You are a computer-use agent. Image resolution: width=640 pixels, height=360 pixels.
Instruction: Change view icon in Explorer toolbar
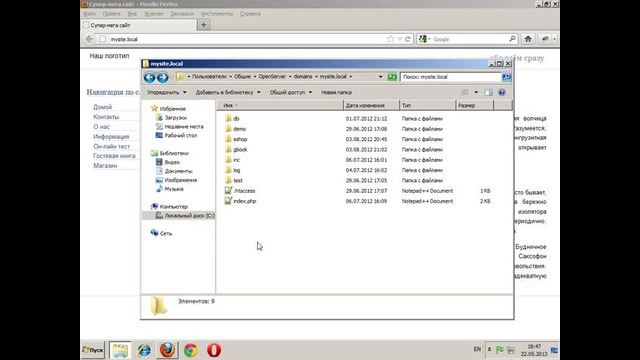click(465, 92)
